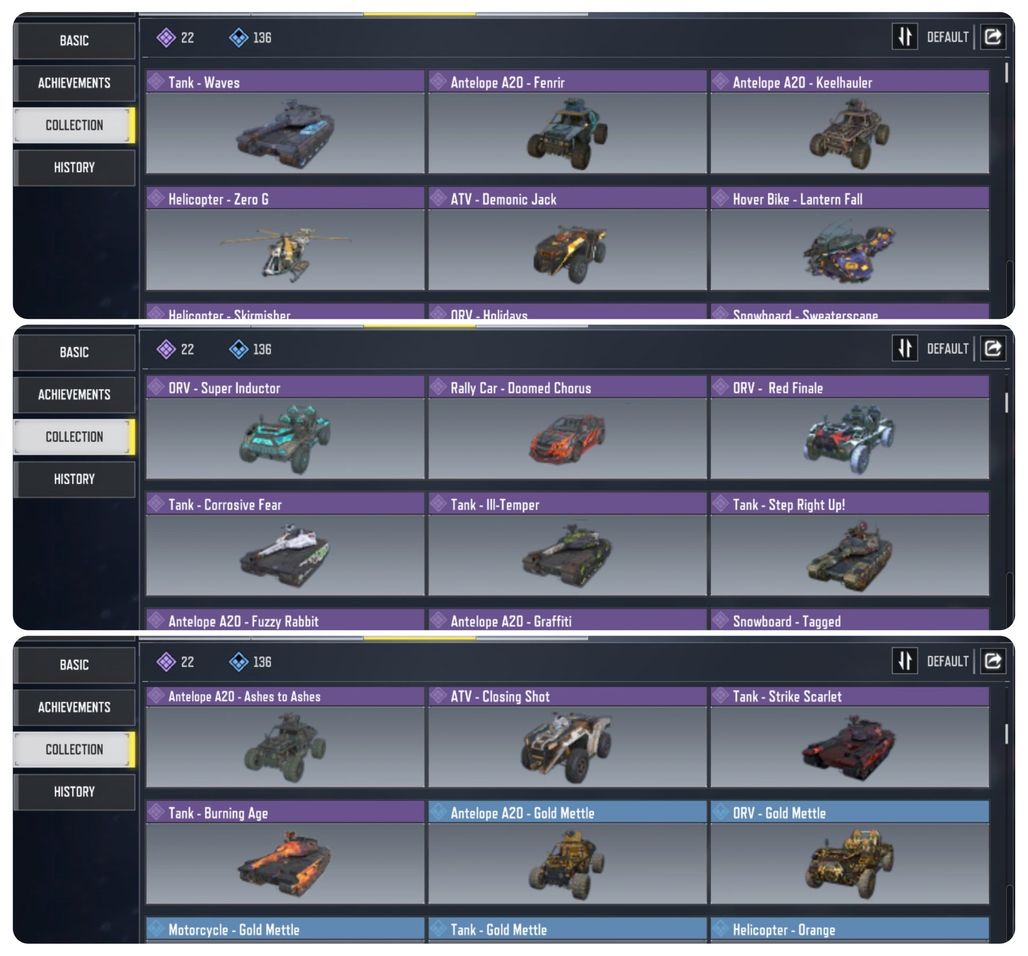This screenshot has width=1028, height=956.
Task: Select the ORV - Gold Mettle item
Action: pos(850,852)
